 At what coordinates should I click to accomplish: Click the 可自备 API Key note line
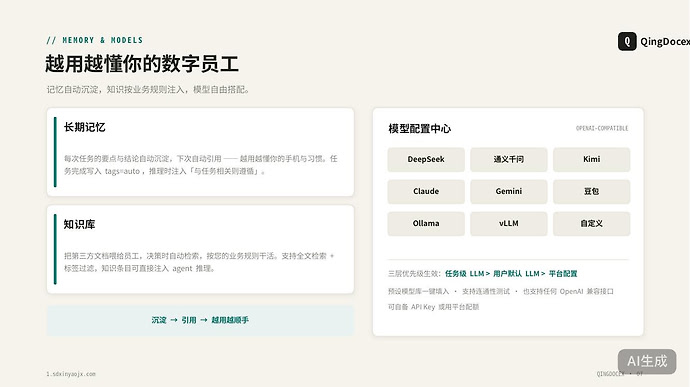[433, 307]
